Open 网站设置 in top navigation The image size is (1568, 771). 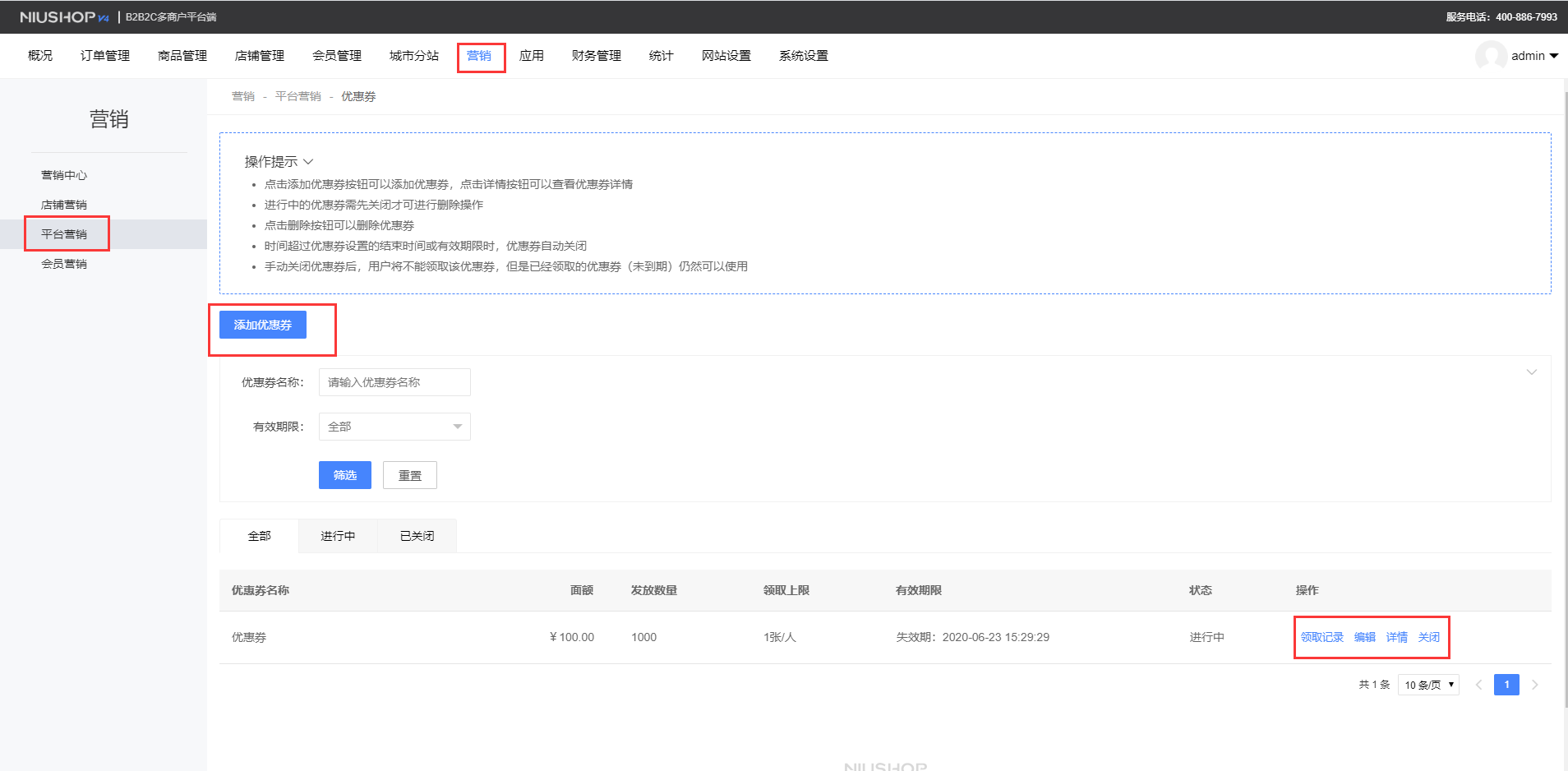coord(726,56)
